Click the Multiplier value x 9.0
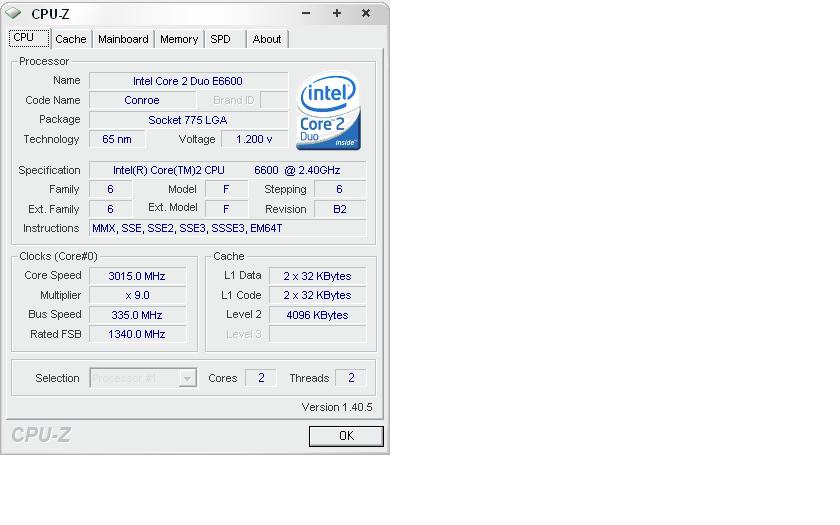 (x=137, y=295)
